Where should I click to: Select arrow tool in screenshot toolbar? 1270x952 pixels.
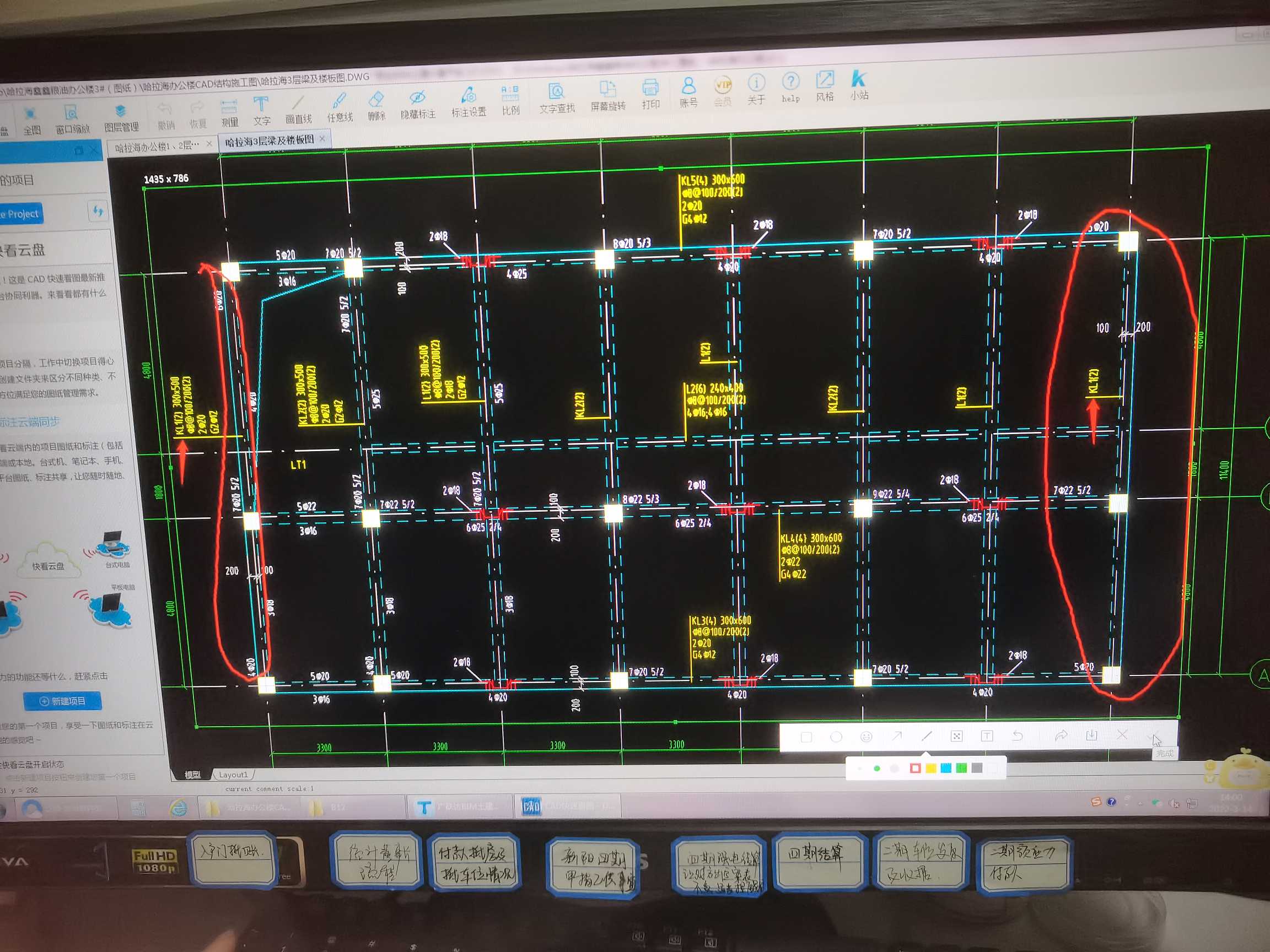(896, 736)
